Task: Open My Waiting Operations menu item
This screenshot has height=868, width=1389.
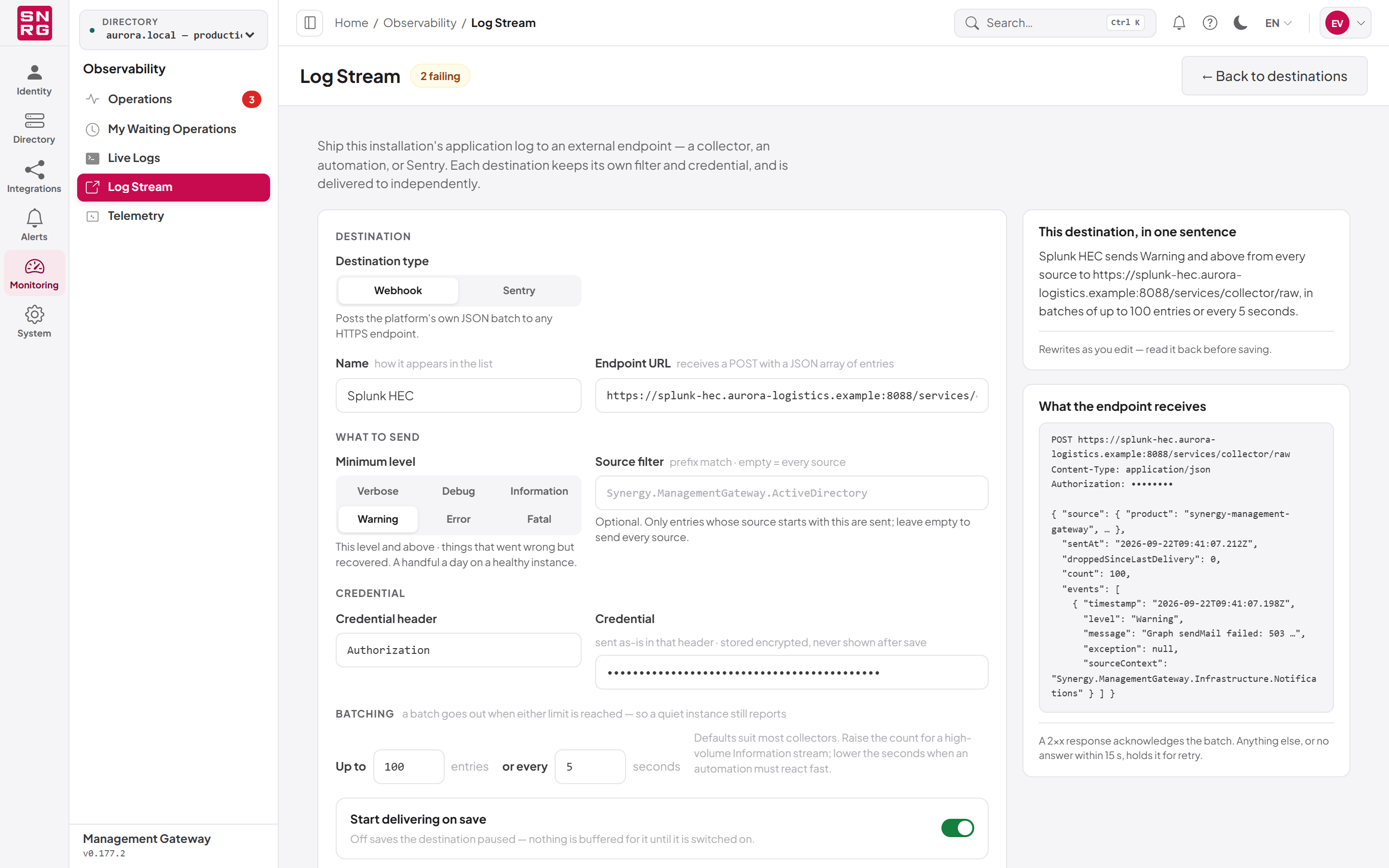Action: click(x=173, y=129)
